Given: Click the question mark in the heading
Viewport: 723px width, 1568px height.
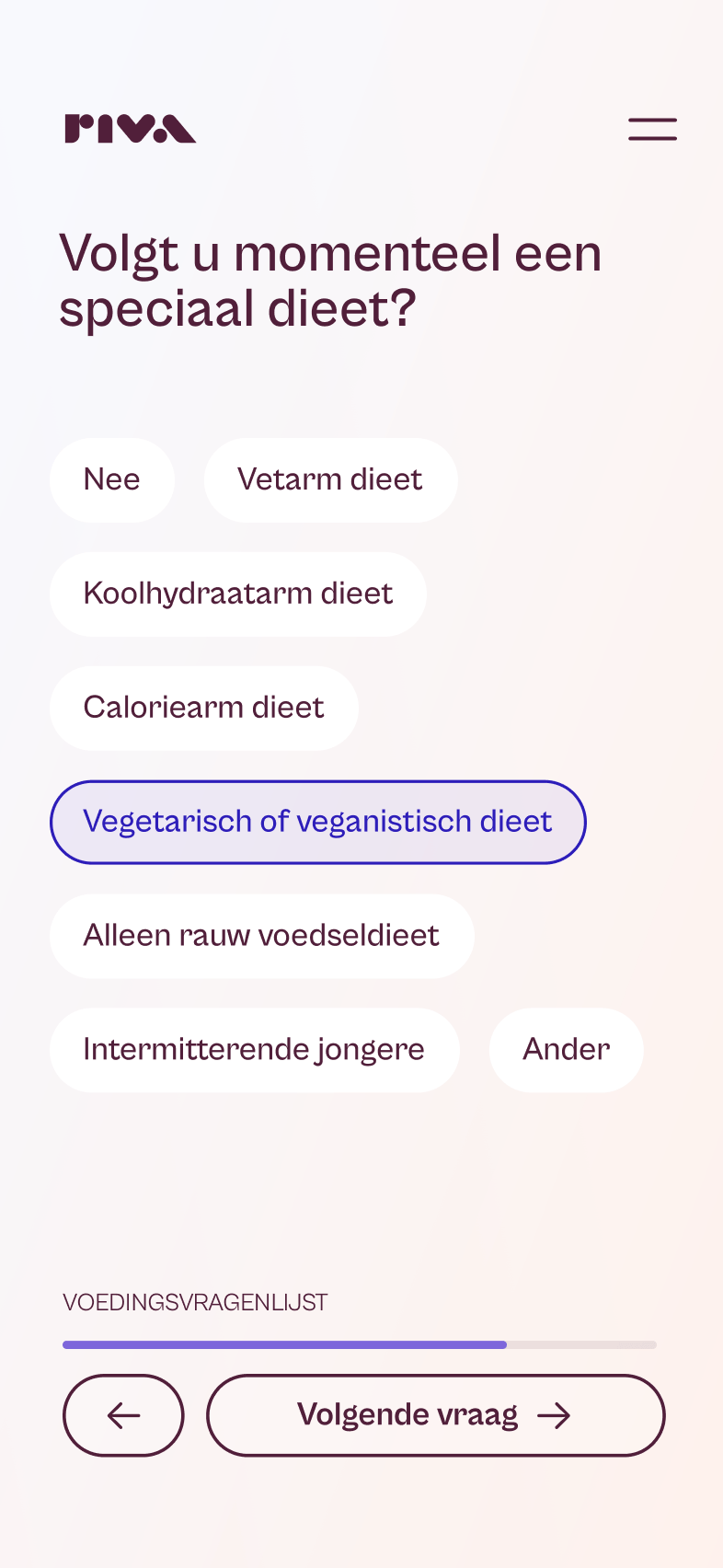Looking at the screenshot, I should click(x=403, y=308).
